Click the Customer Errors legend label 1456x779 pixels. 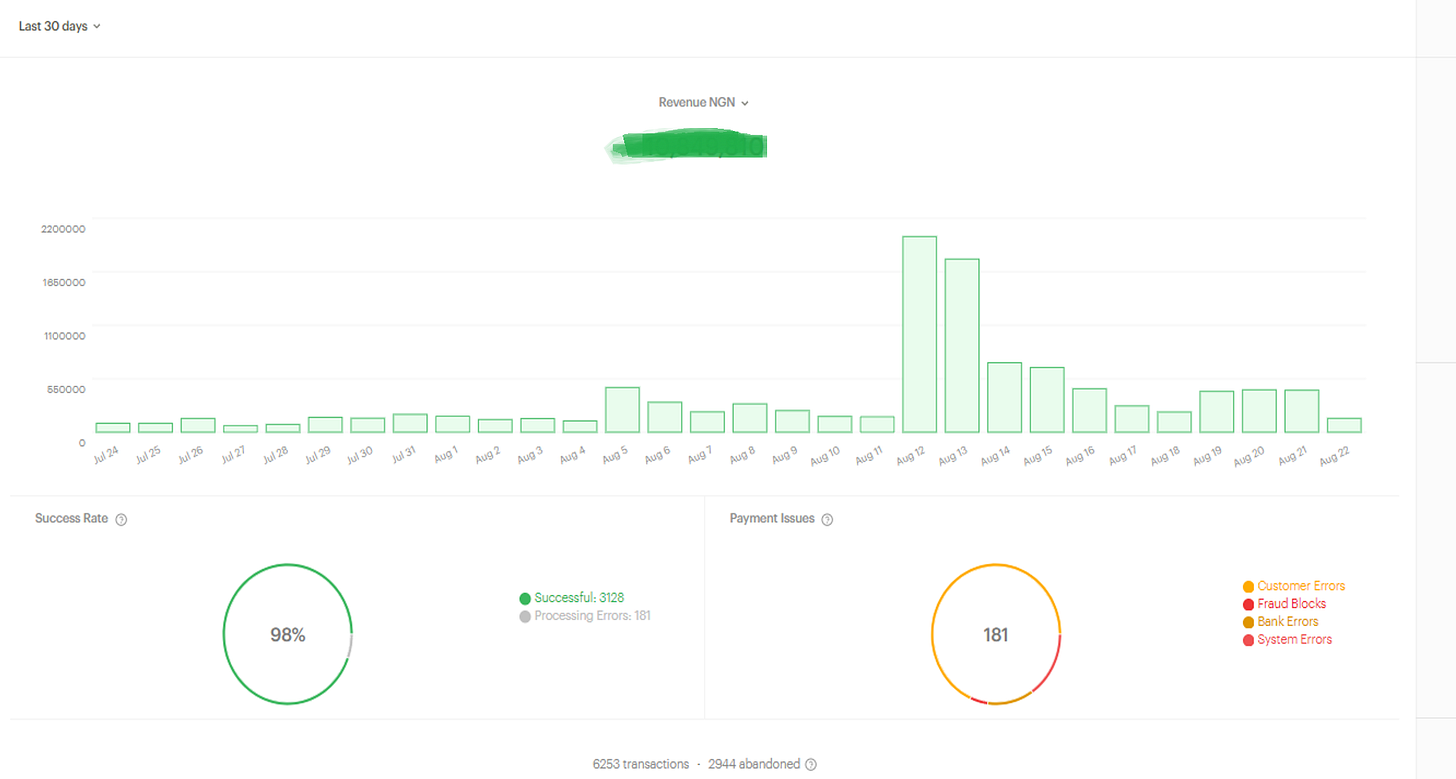[1301, 586]
